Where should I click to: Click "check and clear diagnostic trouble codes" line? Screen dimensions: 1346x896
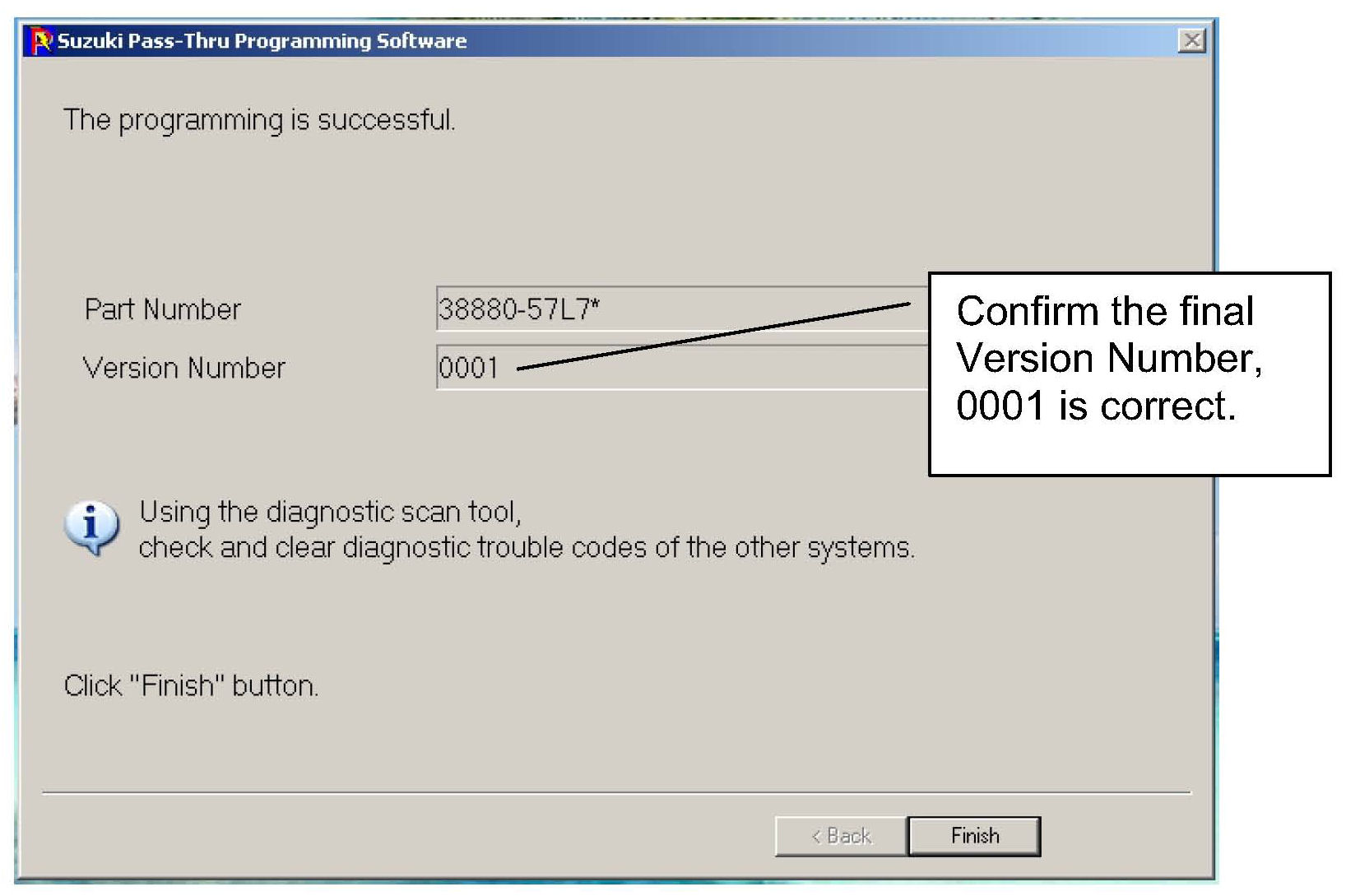(x=527, y=547)
